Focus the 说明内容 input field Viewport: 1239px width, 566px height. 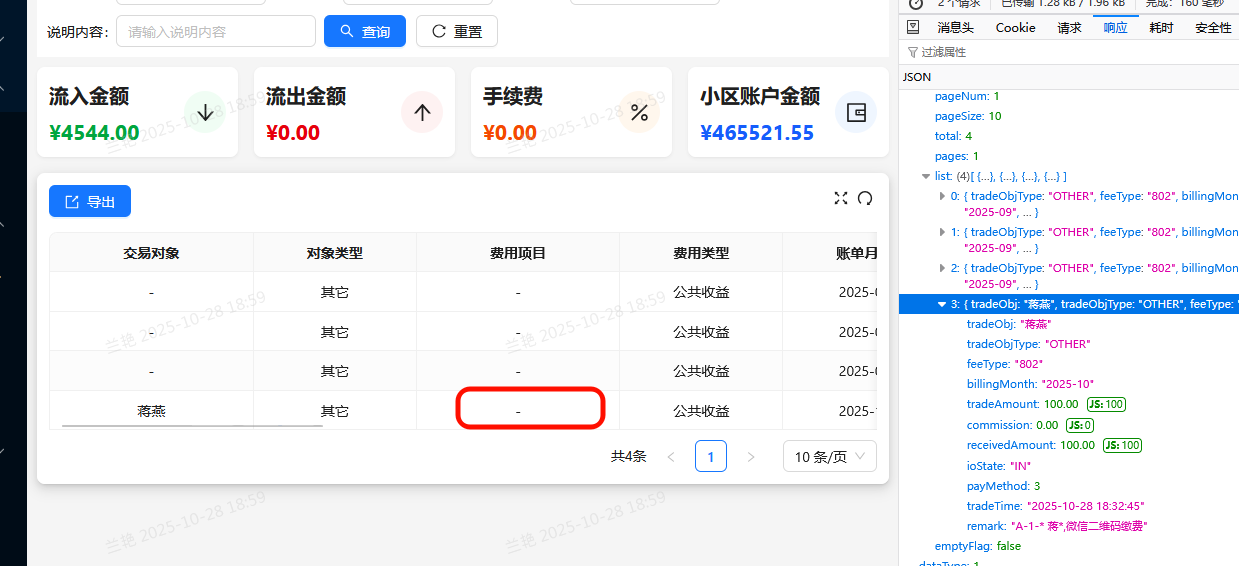pos(216,31)
